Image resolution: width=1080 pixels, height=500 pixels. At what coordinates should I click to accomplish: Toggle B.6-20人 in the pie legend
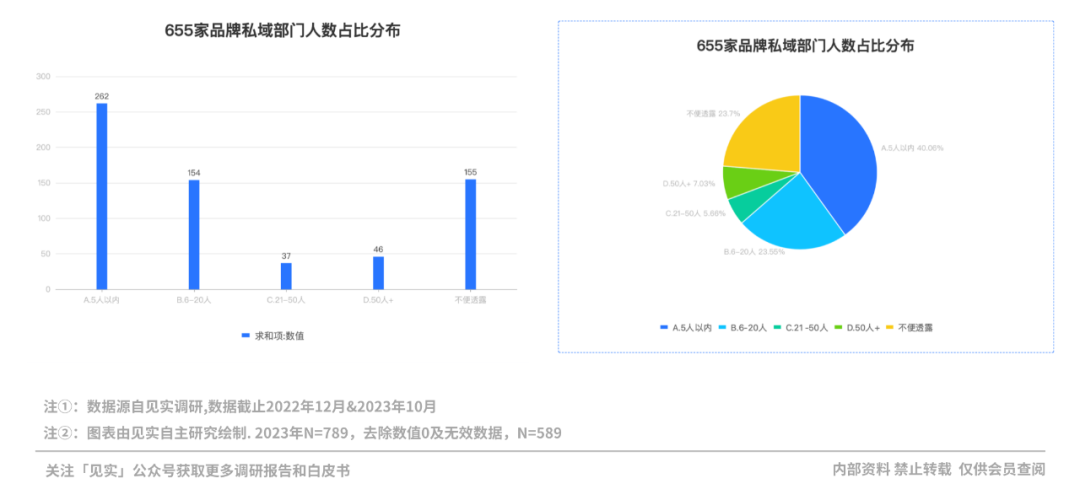(743, 327)
